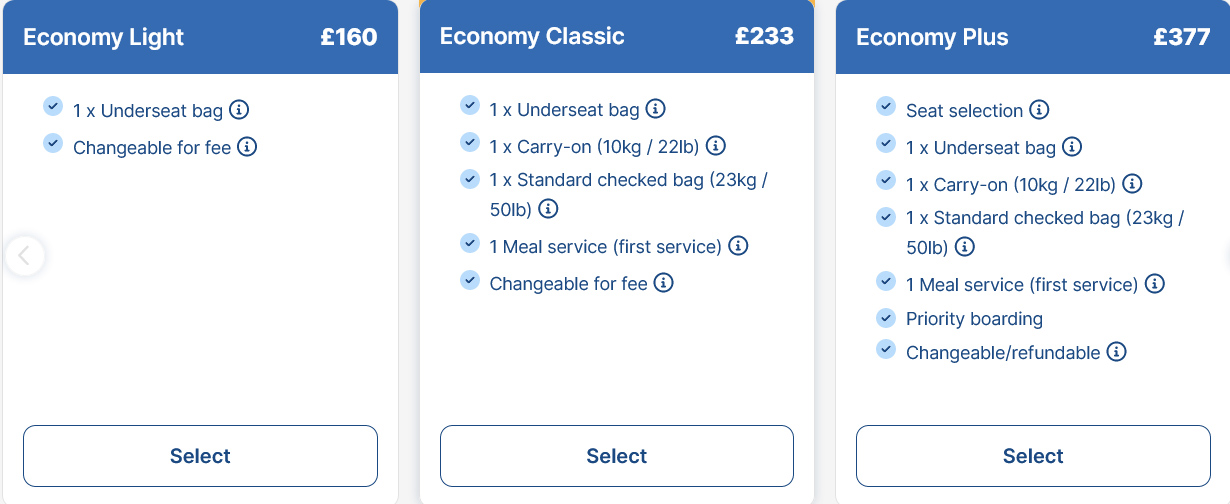The width and height of the screenshot is (1230, 504).
Task: Select the Economy Classic fare
Action: click(617, 456)
